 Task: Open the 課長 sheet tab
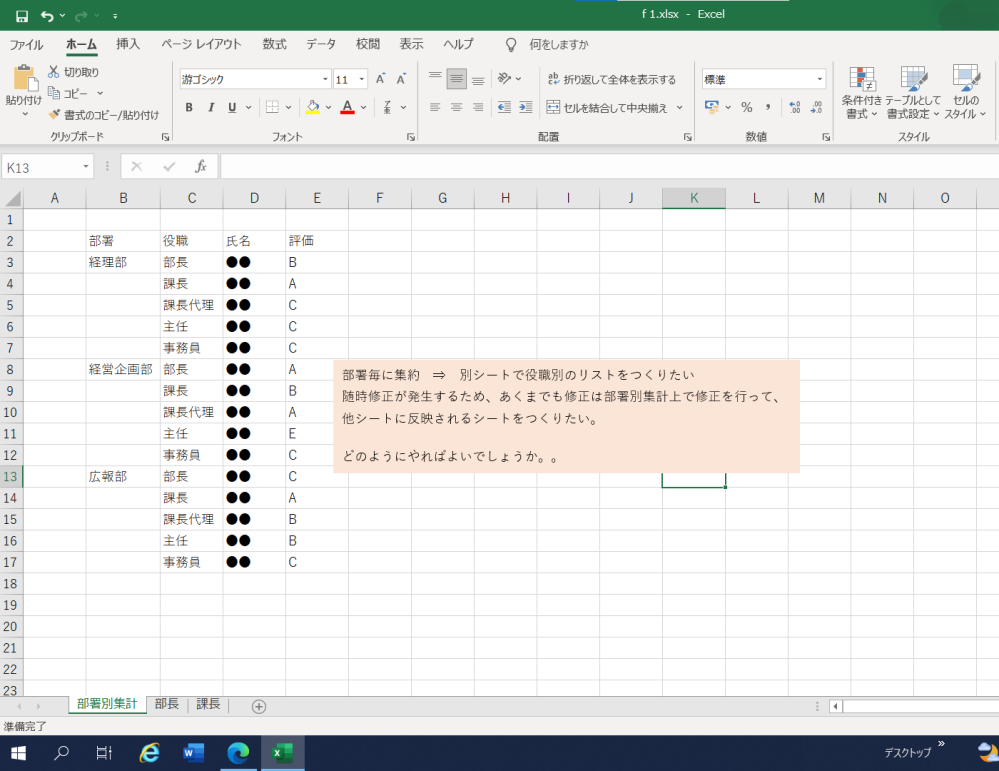208,704
